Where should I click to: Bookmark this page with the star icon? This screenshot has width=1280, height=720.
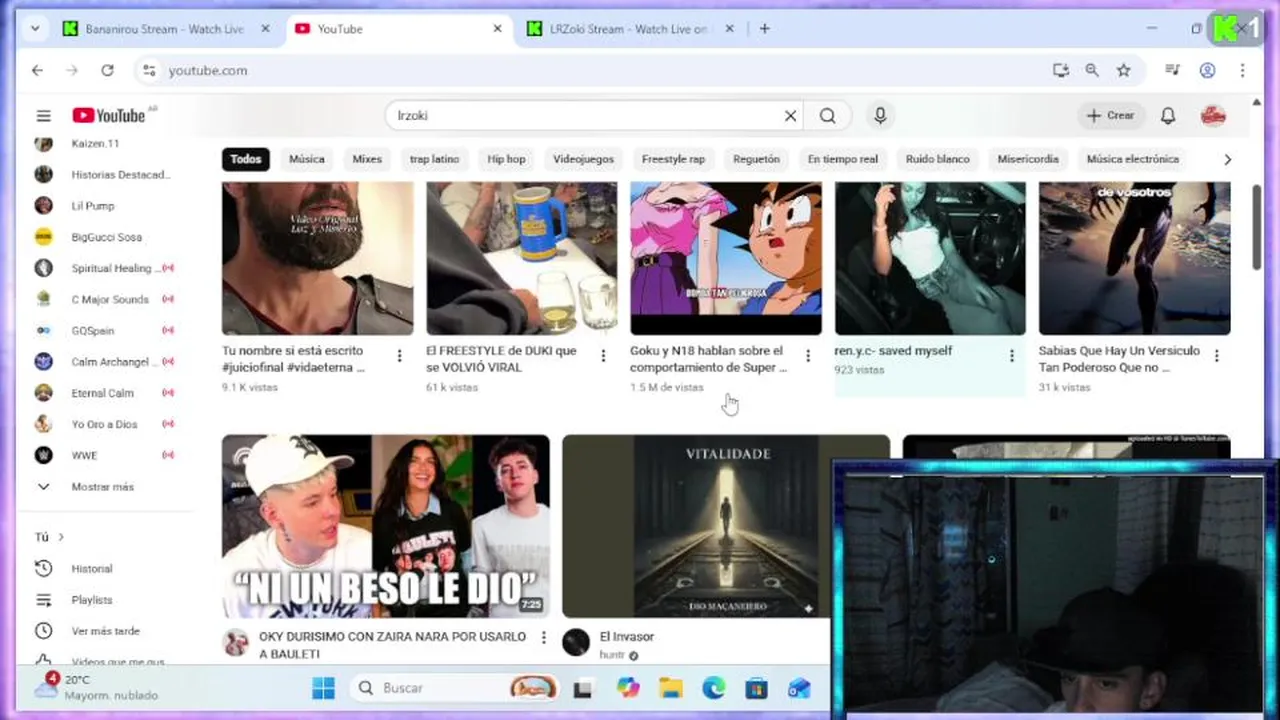1124,70
